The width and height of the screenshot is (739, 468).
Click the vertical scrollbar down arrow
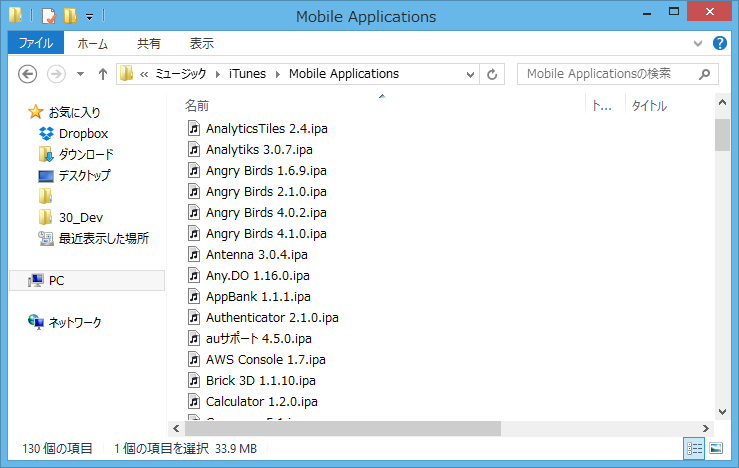(722, 411)
